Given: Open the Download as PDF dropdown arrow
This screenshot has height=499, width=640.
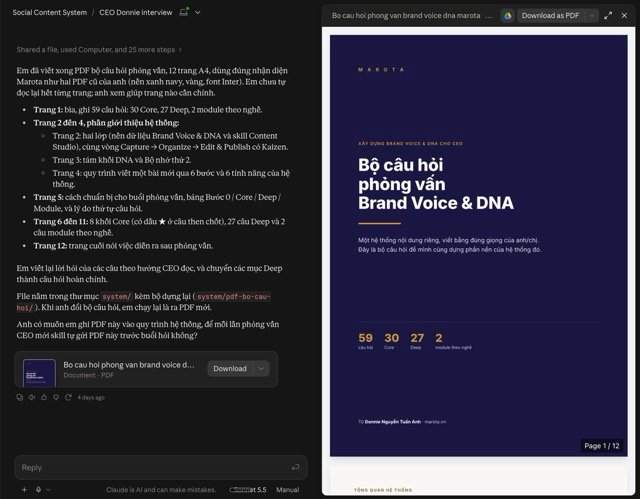Looking at the screenshot, I should (591, 16).
